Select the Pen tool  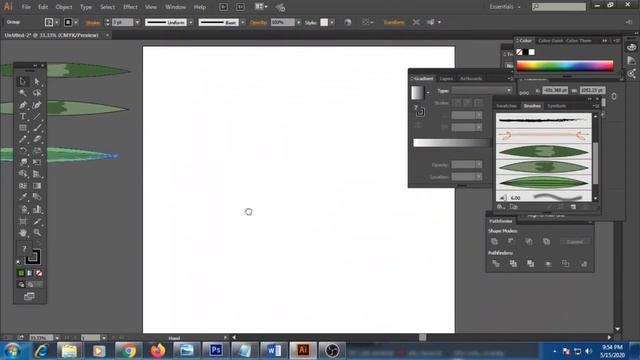pyautogui.click(x=22, y=105)
